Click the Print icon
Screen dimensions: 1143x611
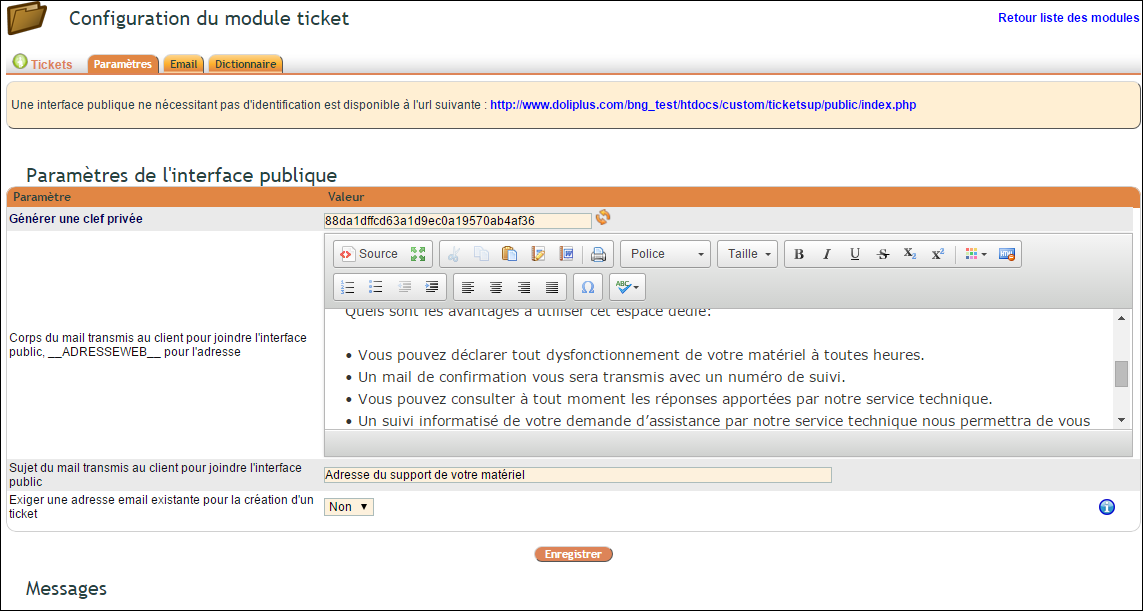tap(598, 254)
